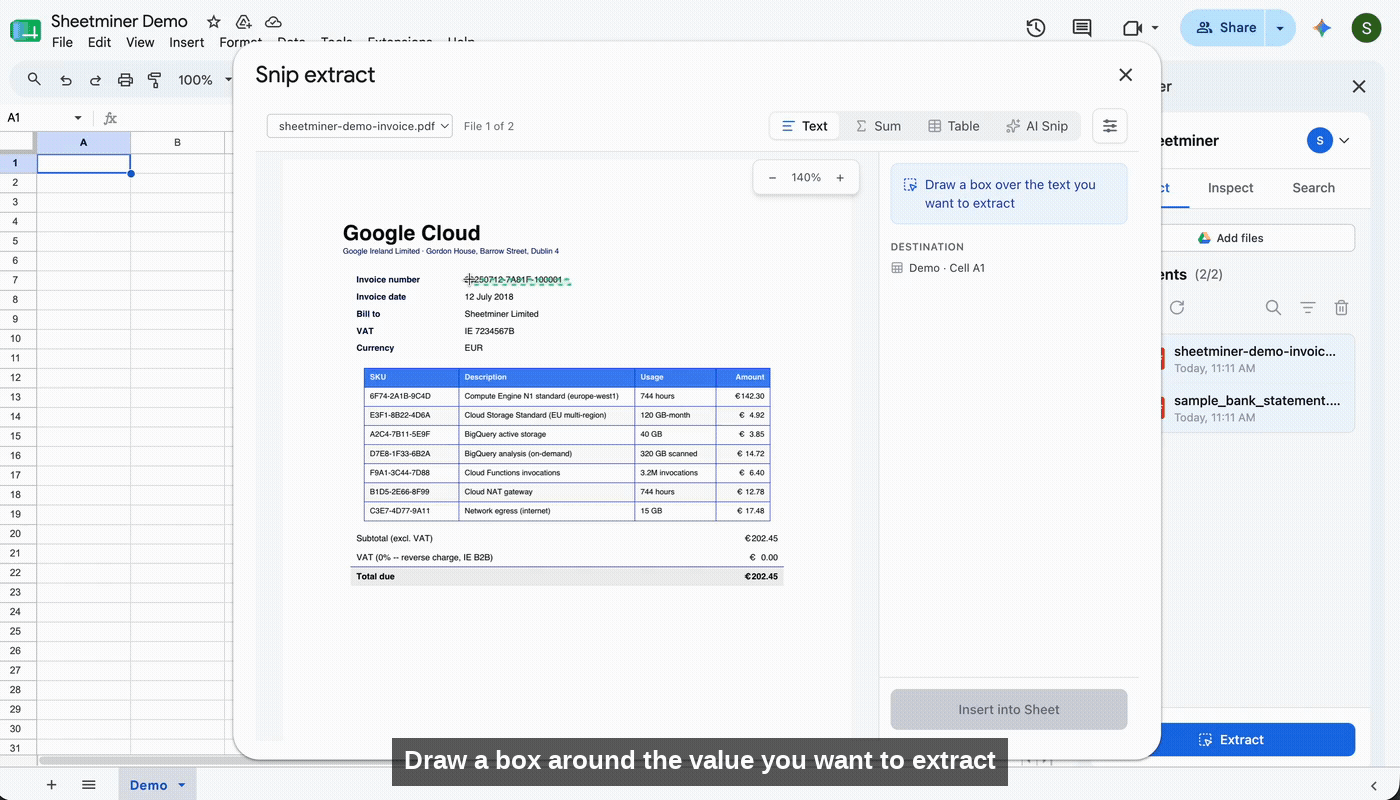
Task: Open the all sheets list icon
Action: [89, 785]
